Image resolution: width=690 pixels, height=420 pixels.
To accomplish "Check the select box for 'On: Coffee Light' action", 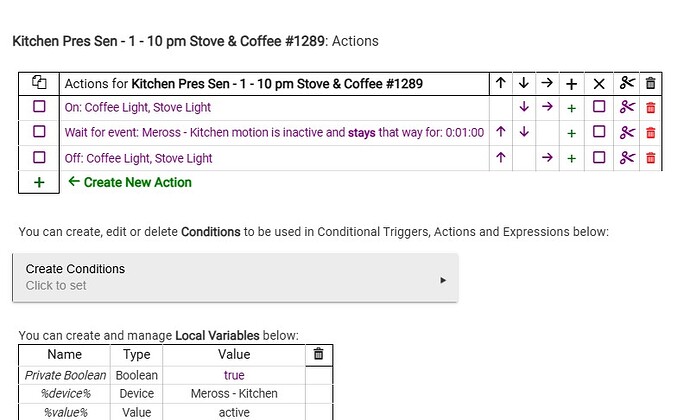I will [39, 106].
